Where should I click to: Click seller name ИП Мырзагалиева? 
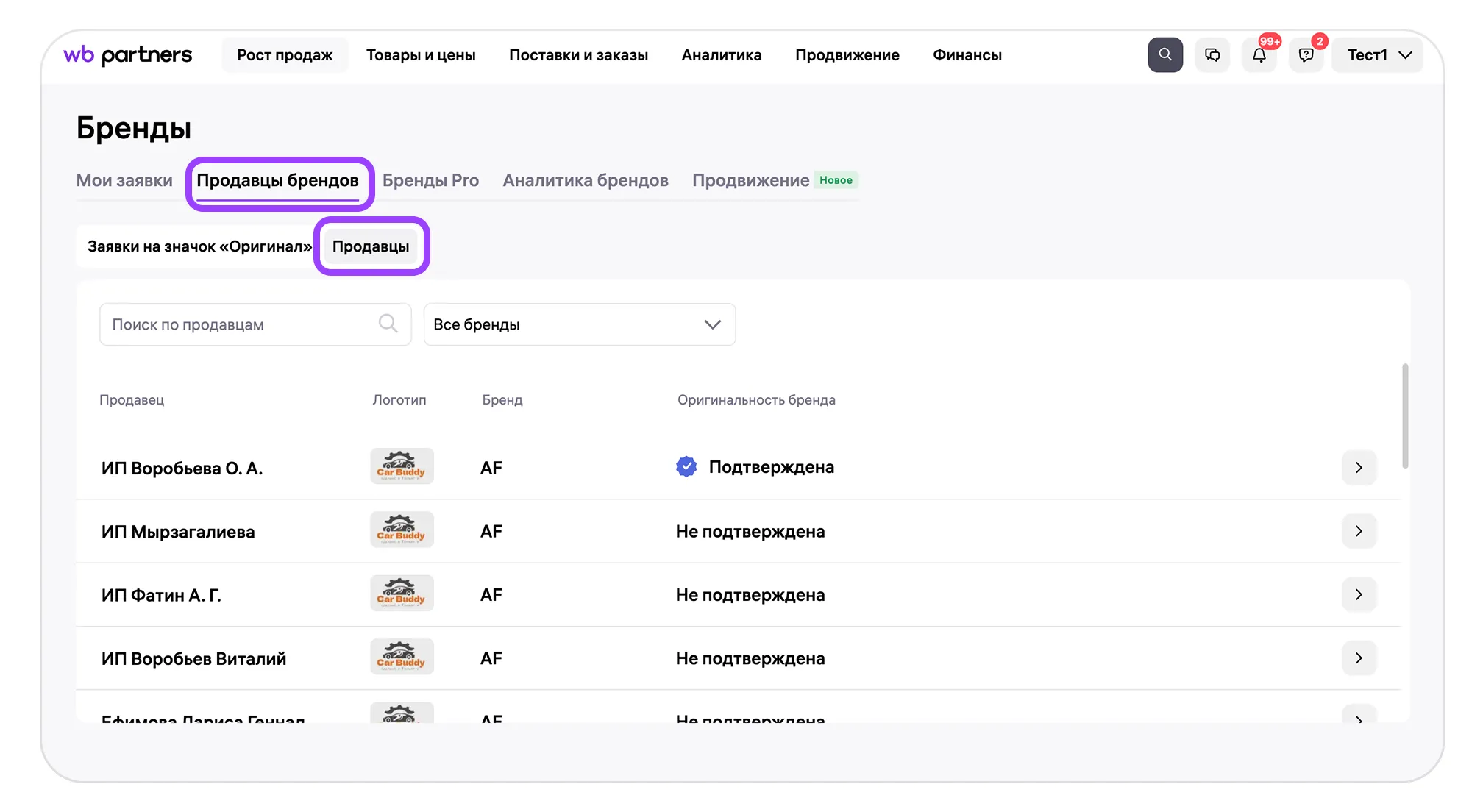point(178,532)
